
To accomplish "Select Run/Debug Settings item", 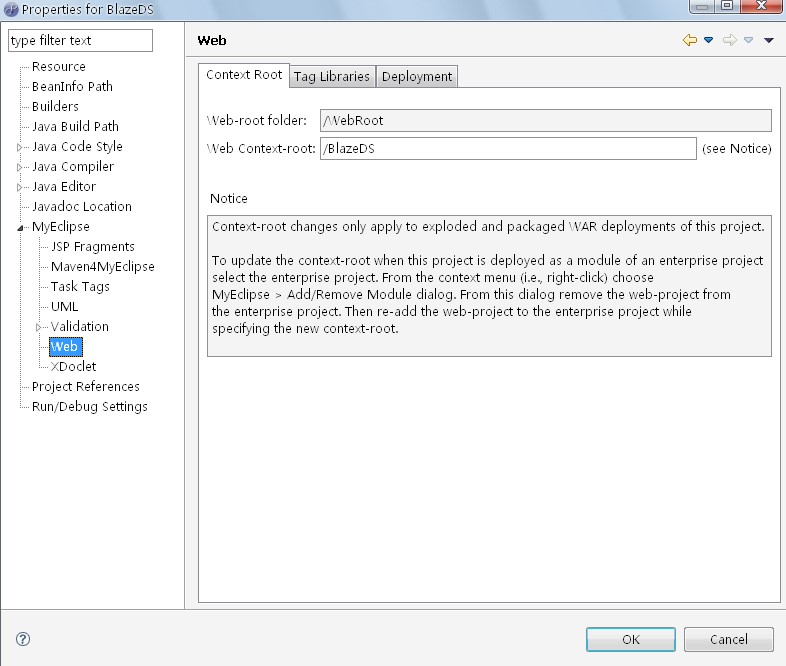I will [90, 407].
